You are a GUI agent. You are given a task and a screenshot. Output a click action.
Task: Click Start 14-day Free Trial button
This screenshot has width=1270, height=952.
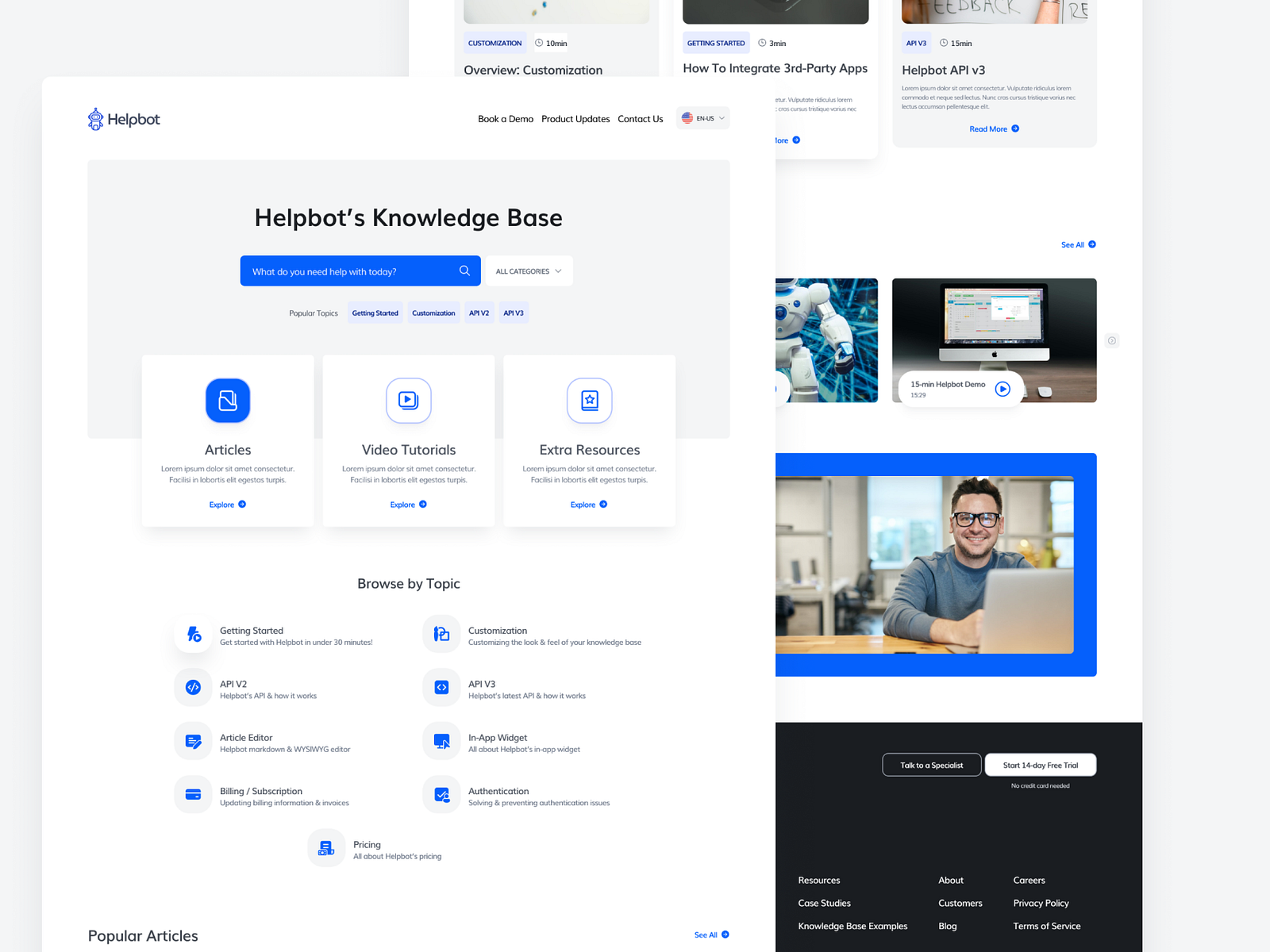(x=1040, y=765)
